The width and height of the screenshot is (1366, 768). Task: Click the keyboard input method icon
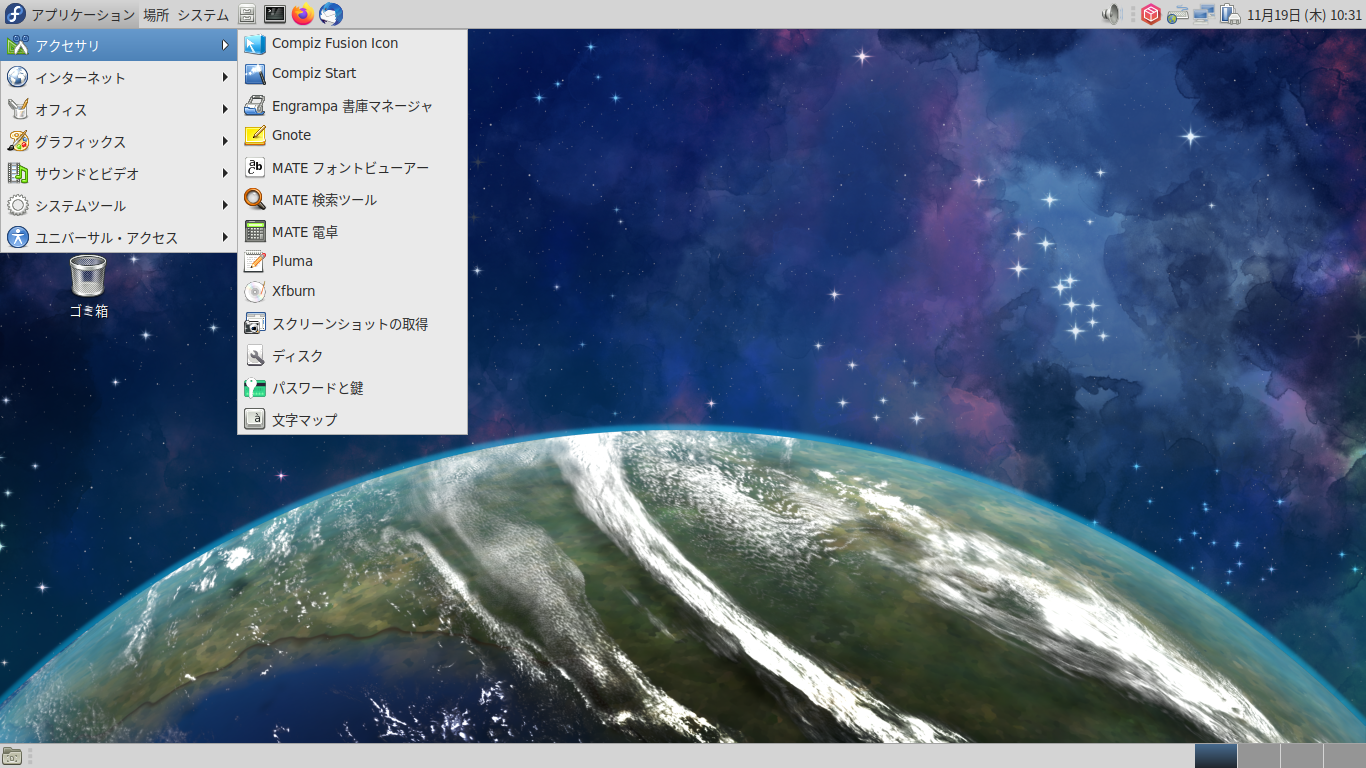point(1178,15)
